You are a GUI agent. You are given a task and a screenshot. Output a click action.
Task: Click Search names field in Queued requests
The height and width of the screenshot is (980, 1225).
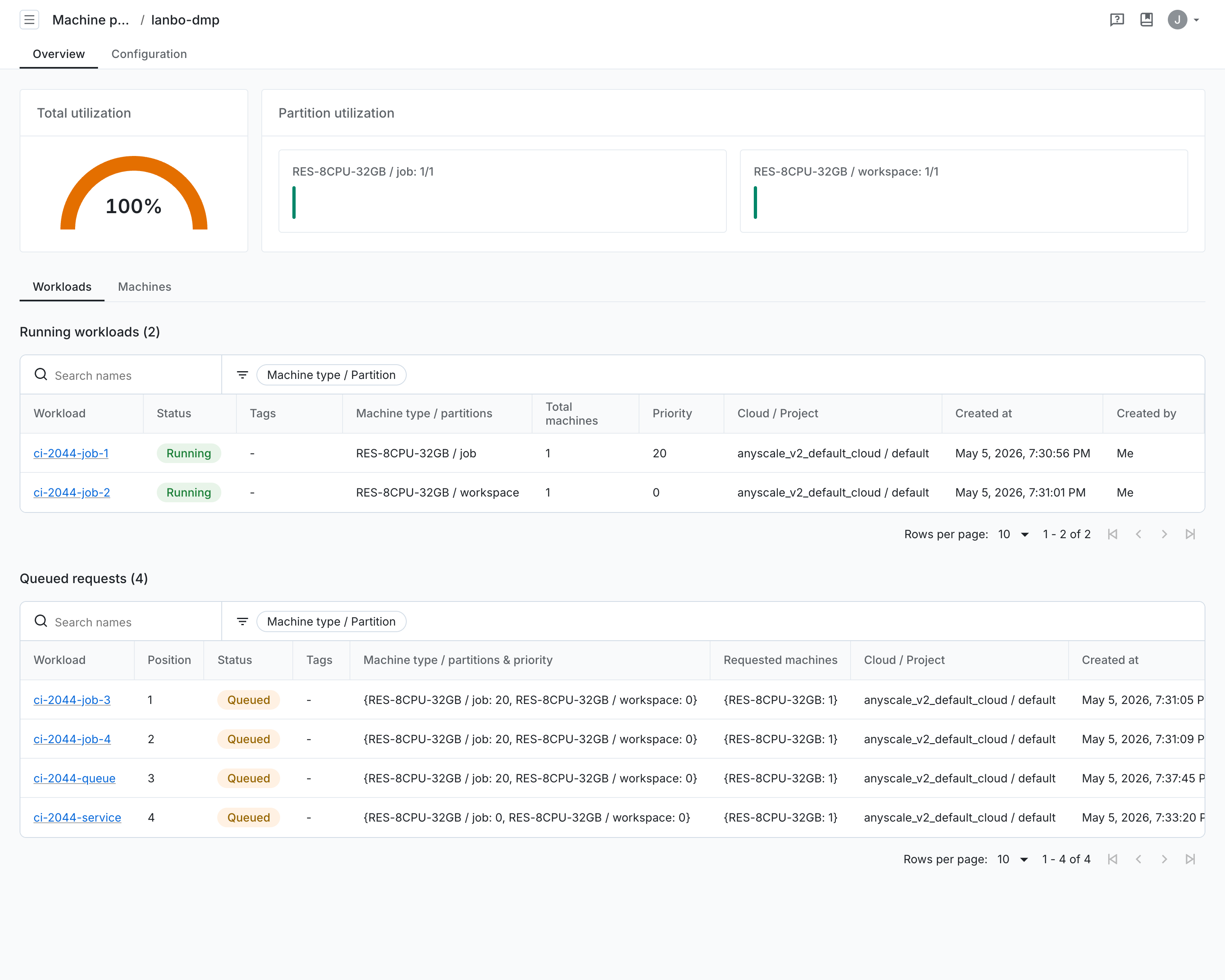(120, 621)
